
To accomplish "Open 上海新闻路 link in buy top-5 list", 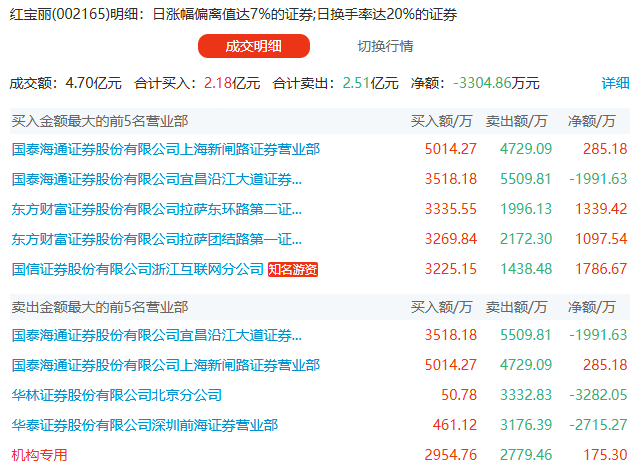I will (x=166, y=149).
